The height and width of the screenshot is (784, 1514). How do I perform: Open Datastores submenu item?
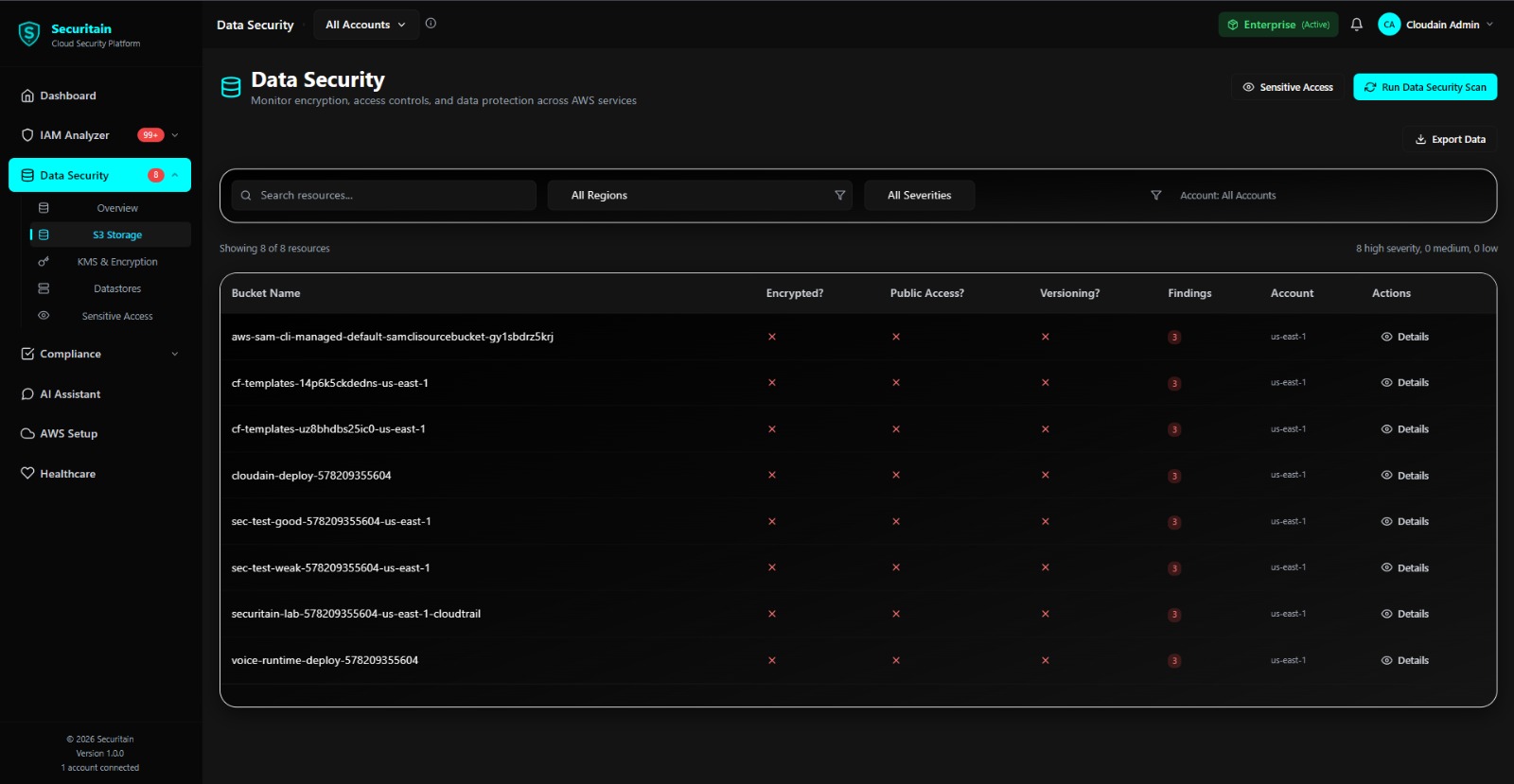110,288
